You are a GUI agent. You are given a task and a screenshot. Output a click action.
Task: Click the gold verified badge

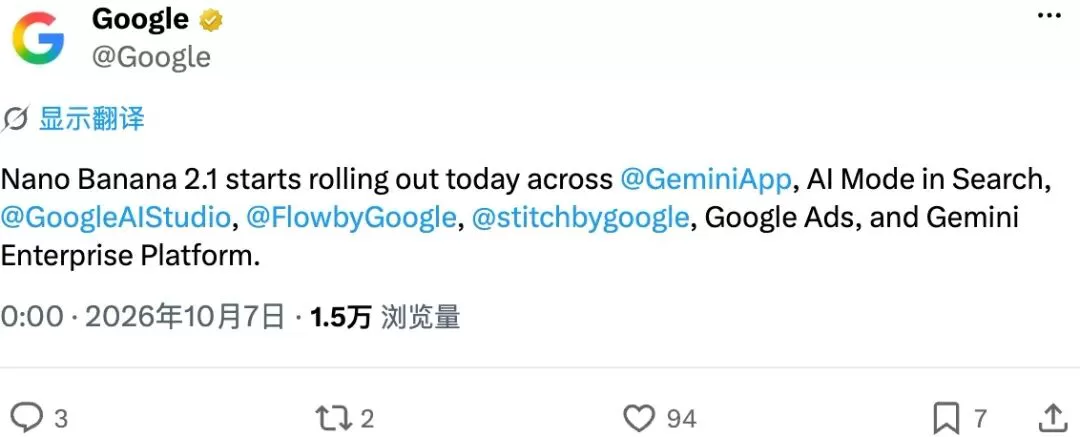click(210, 20)
